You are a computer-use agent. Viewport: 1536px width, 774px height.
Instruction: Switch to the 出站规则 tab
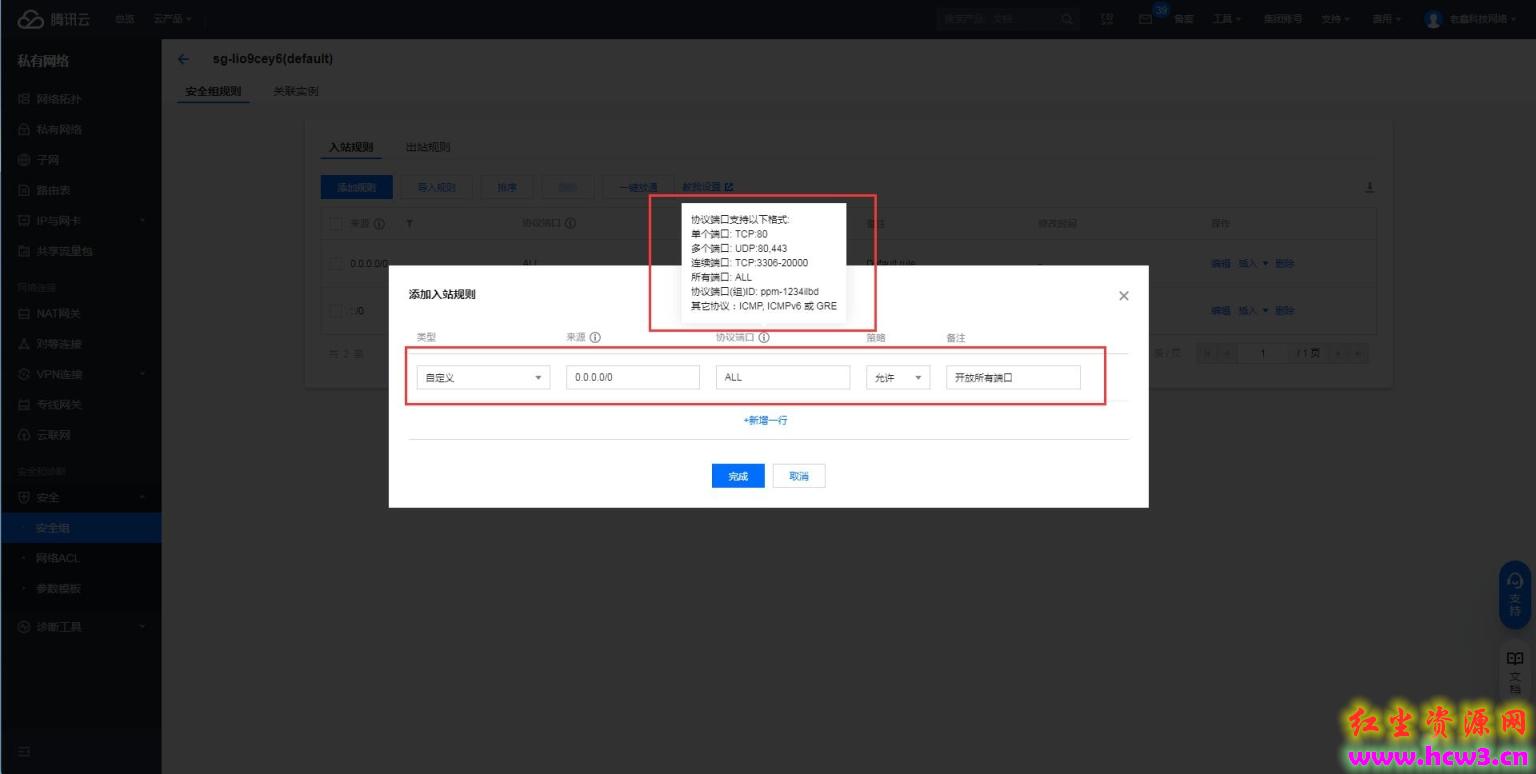428,147
